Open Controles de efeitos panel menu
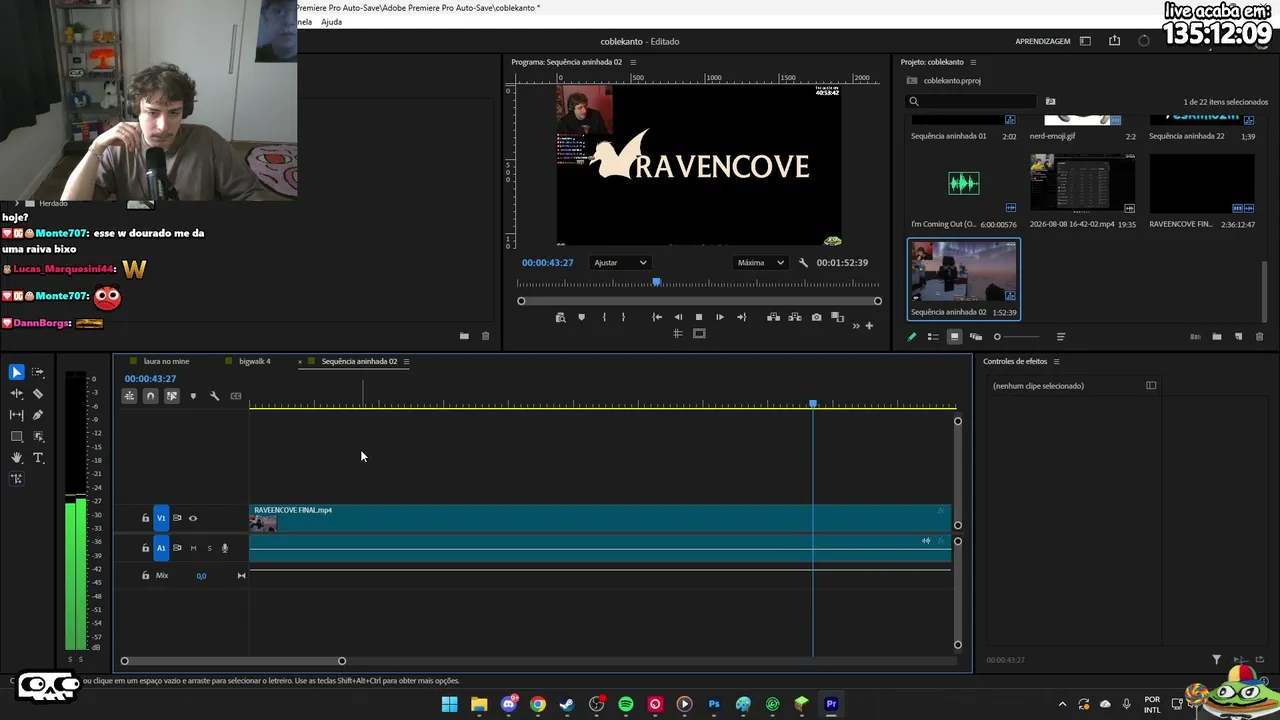The image size is (1280, 720). click(1056, 361)
